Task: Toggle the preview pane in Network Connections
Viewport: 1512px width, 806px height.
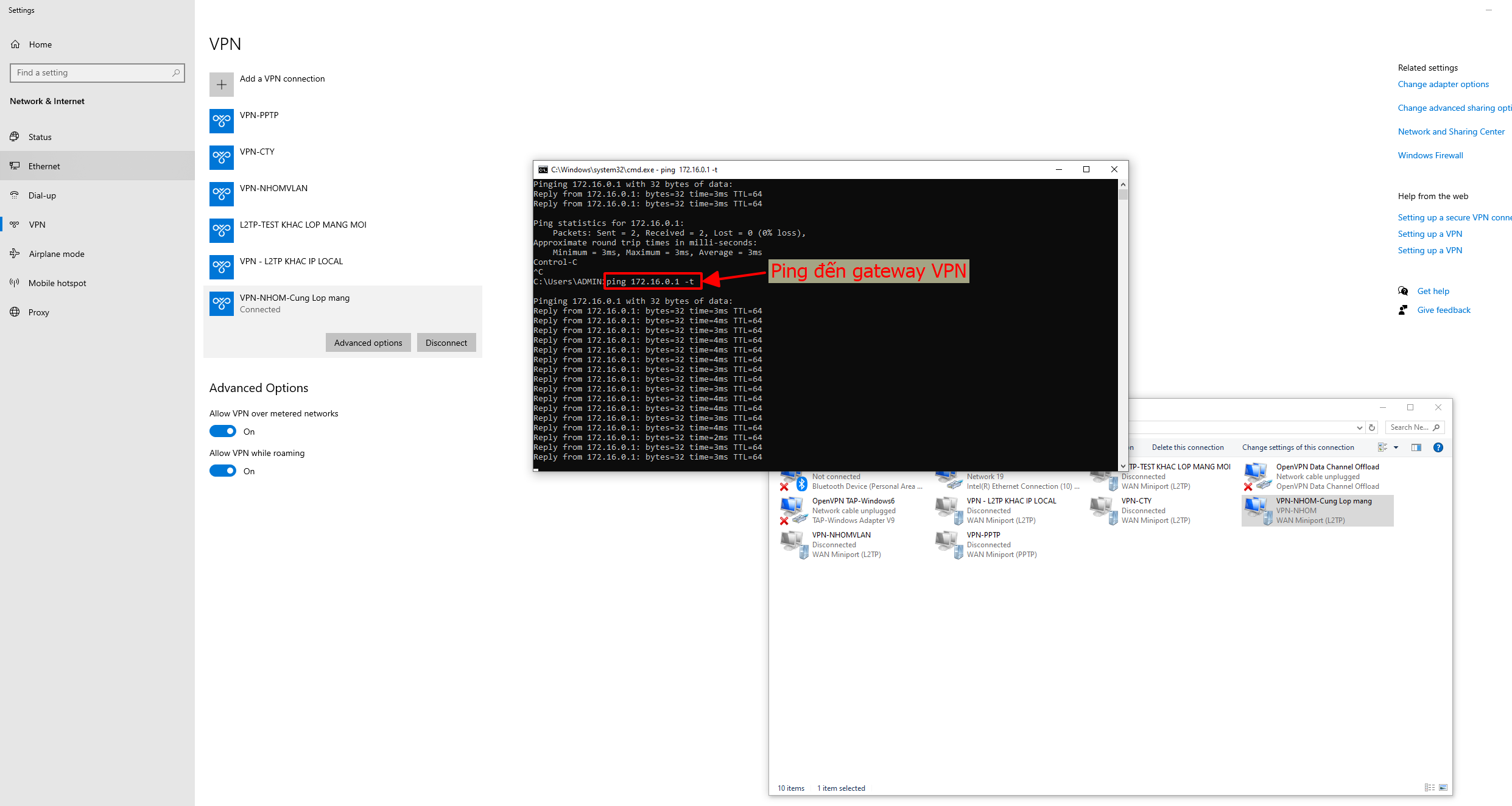Action: pyautogui.click(x=1416, y=447)
